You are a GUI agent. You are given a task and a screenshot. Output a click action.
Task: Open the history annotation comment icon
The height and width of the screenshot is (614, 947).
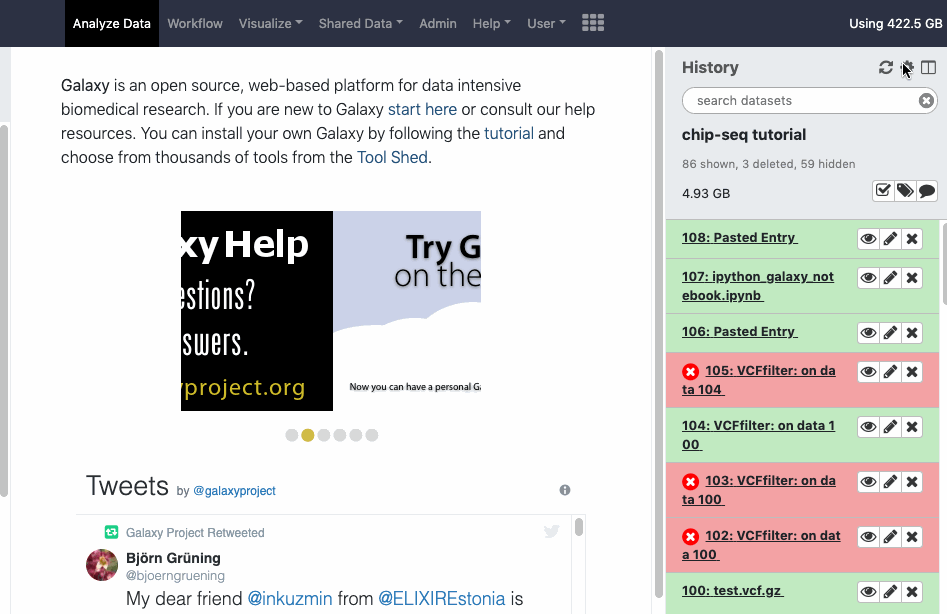(x=927, y=191)
